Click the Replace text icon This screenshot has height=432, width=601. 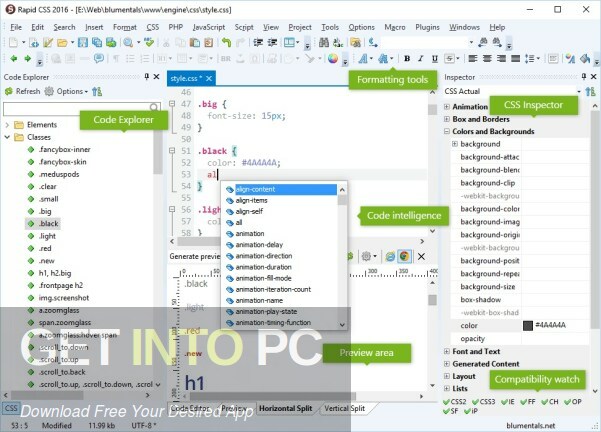tap(338, 43)
